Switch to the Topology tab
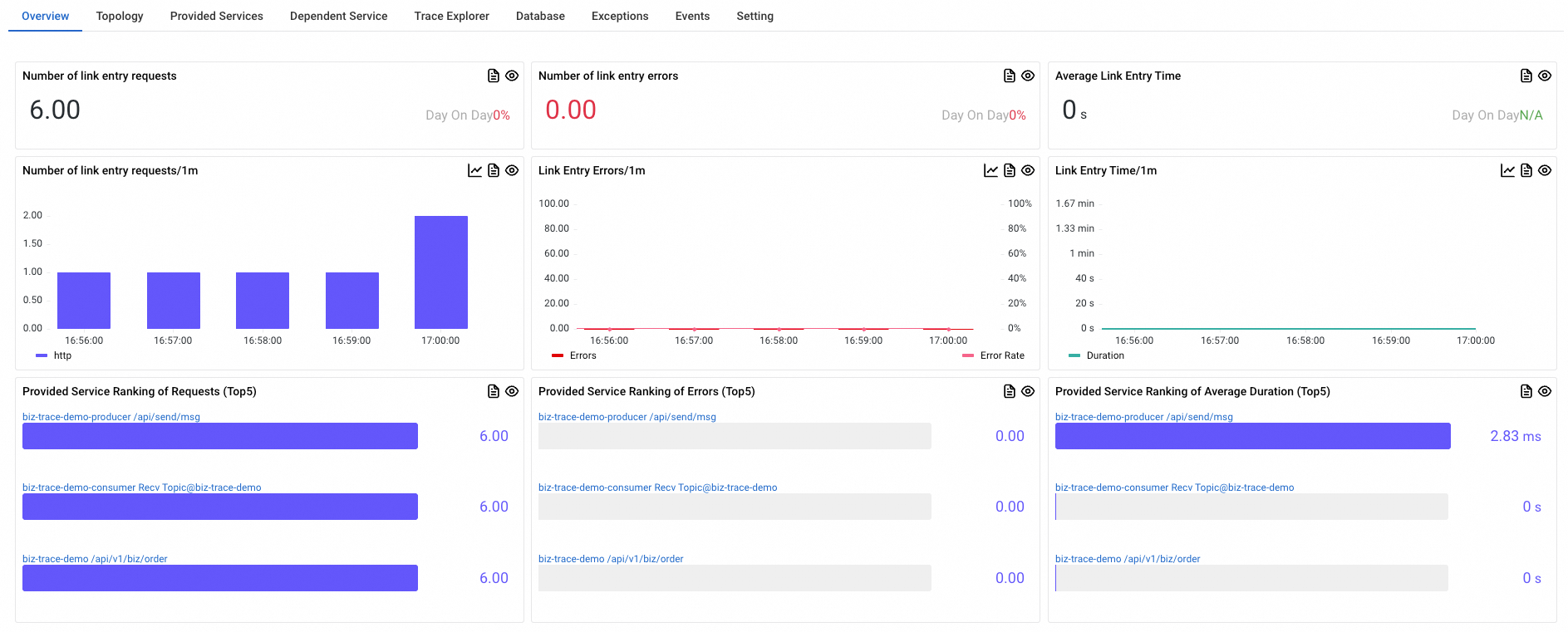Image resolution: width=1568 pixels, height=632 pixels. (x=120, y=16)
